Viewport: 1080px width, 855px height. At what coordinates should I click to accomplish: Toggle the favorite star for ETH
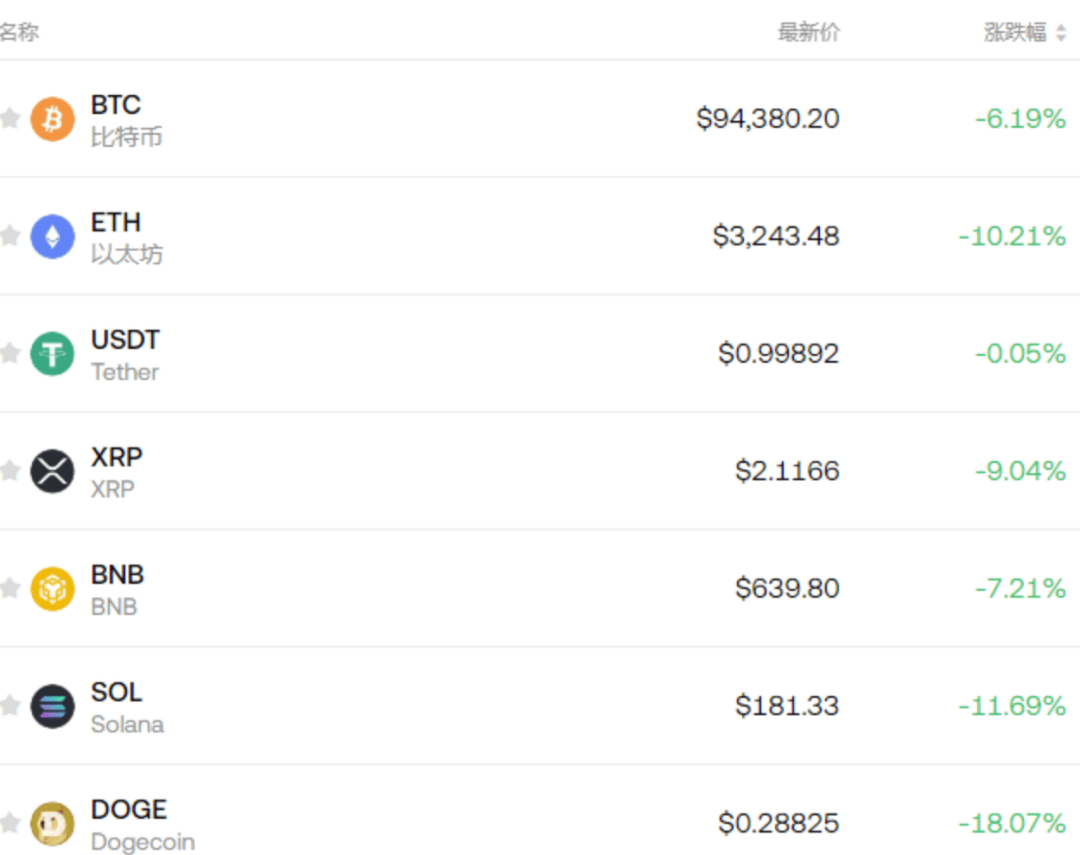[x=10, y=237]
